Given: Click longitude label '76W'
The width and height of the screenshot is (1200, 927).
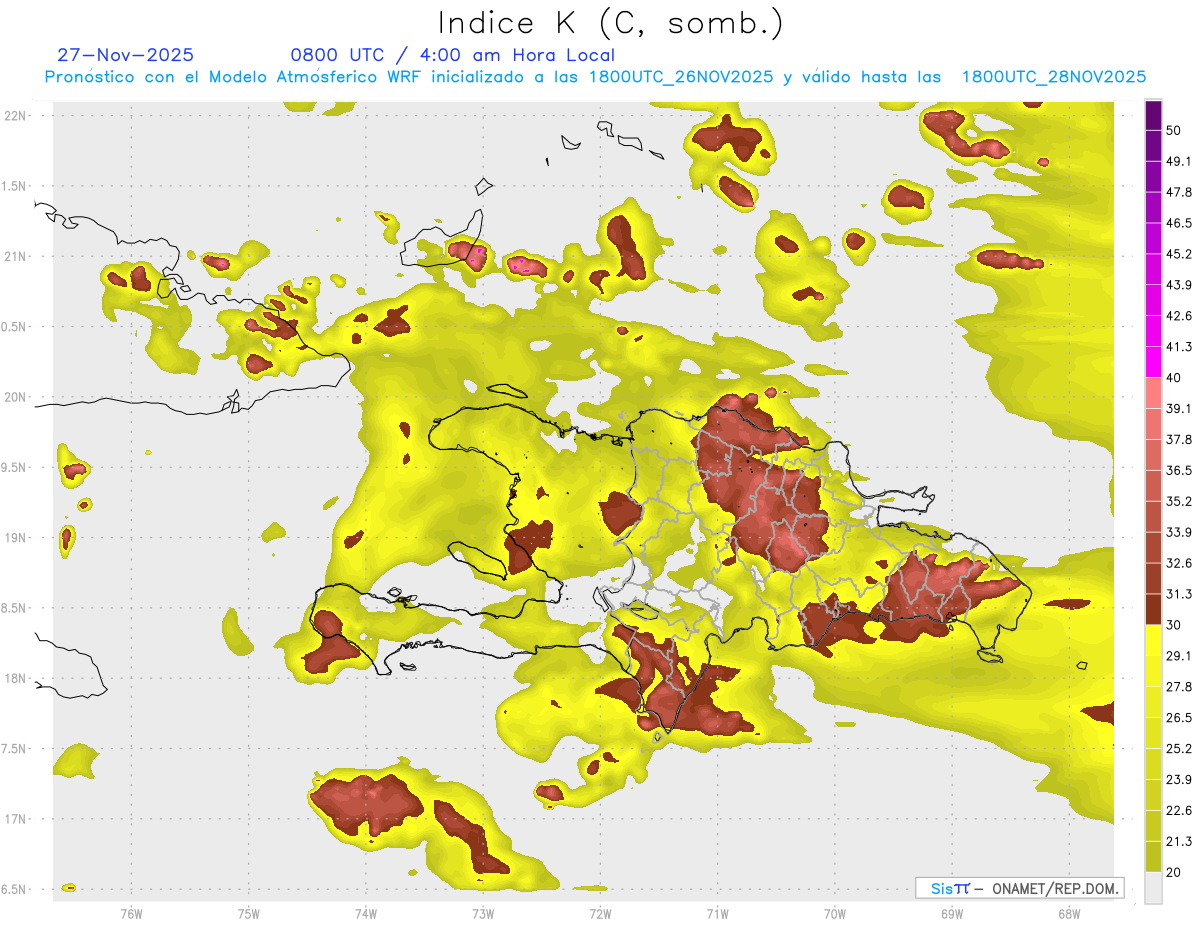Looking at the screenshot, I should coord(131,914).
